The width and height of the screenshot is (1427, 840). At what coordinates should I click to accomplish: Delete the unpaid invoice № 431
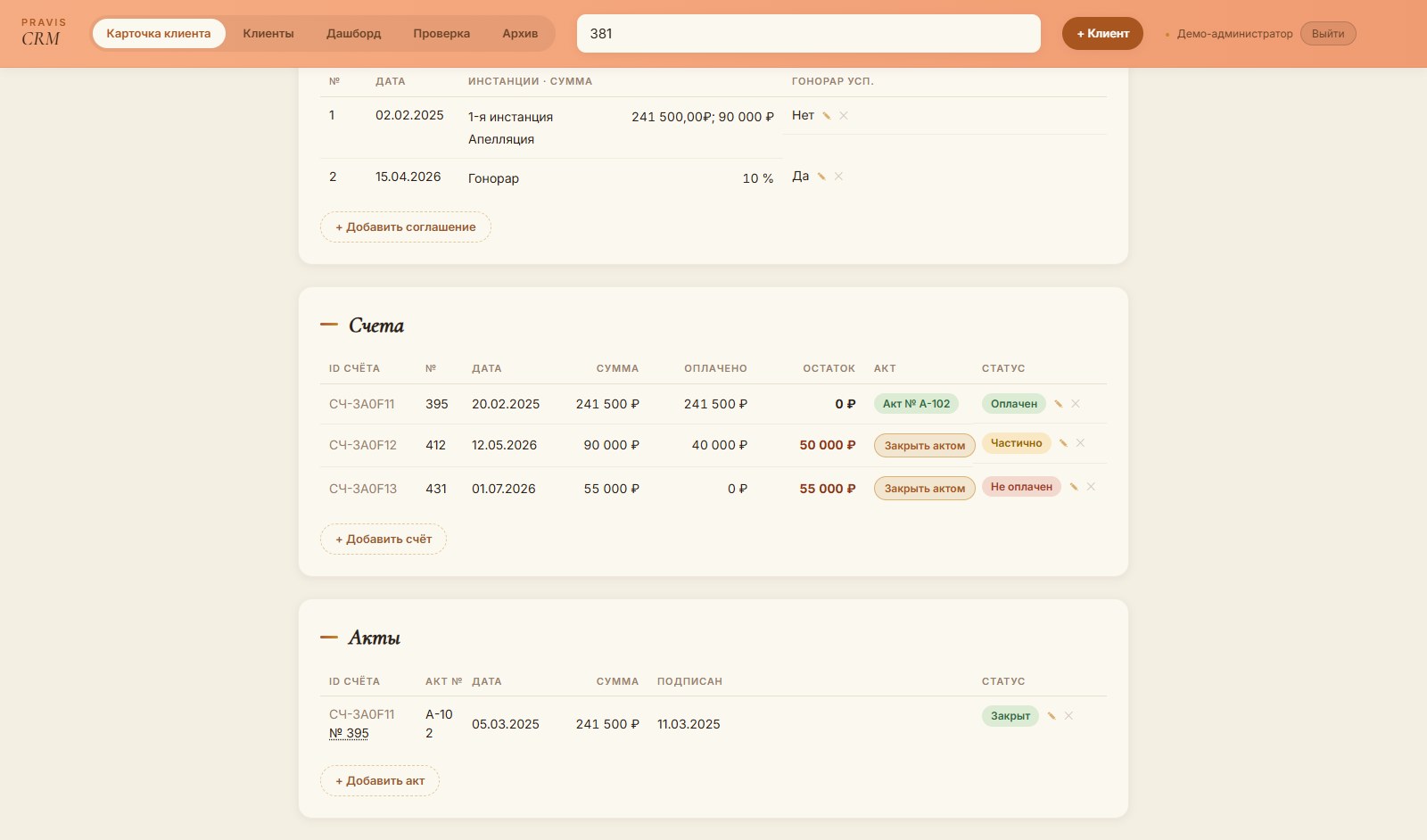pos(1091,487)
